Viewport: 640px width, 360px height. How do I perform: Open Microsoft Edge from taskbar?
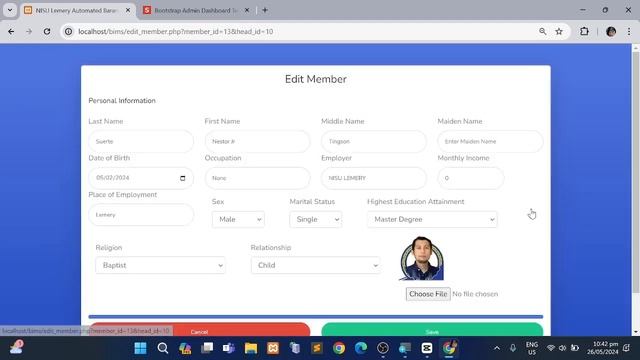point(361,348)
